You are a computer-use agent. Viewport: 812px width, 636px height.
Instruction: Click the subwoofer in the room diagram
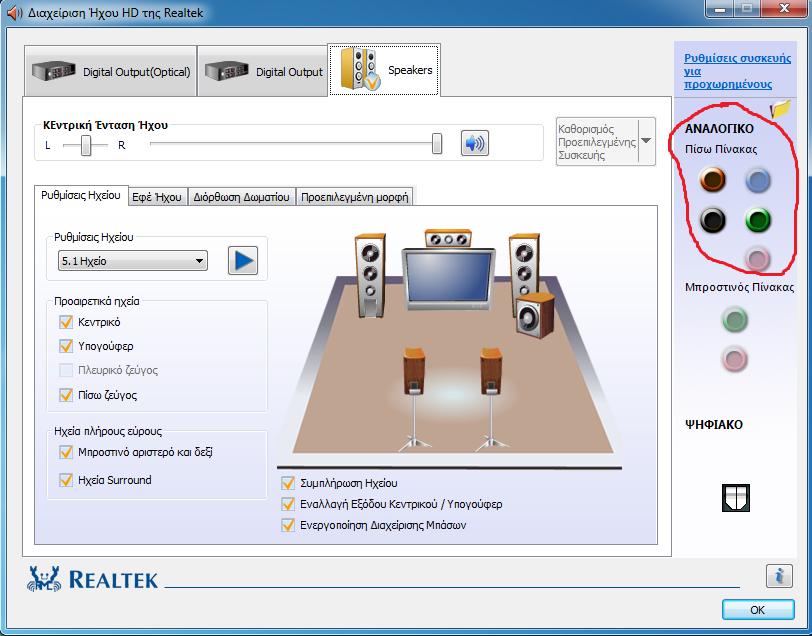(535, 315)
